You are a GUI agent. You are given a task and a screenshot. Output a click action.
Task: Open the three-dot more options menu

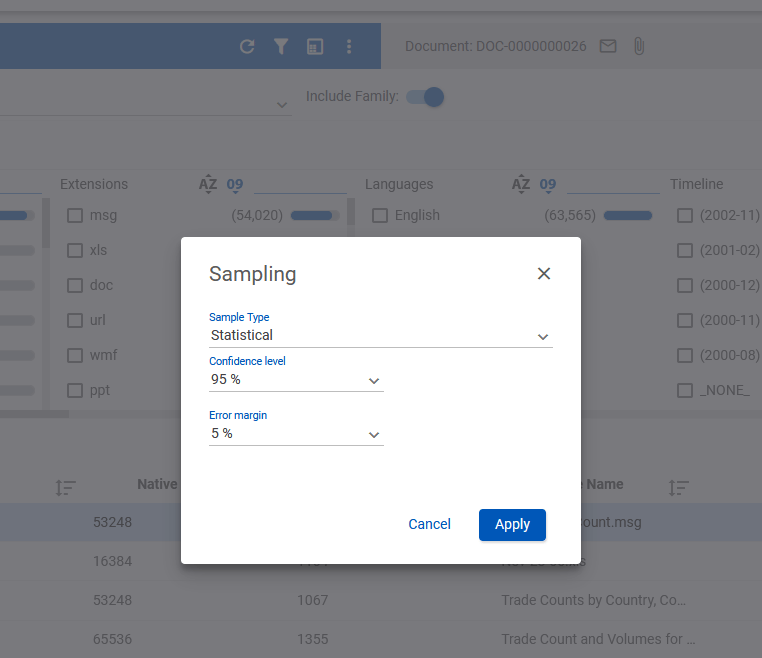(x=349, y=47)
